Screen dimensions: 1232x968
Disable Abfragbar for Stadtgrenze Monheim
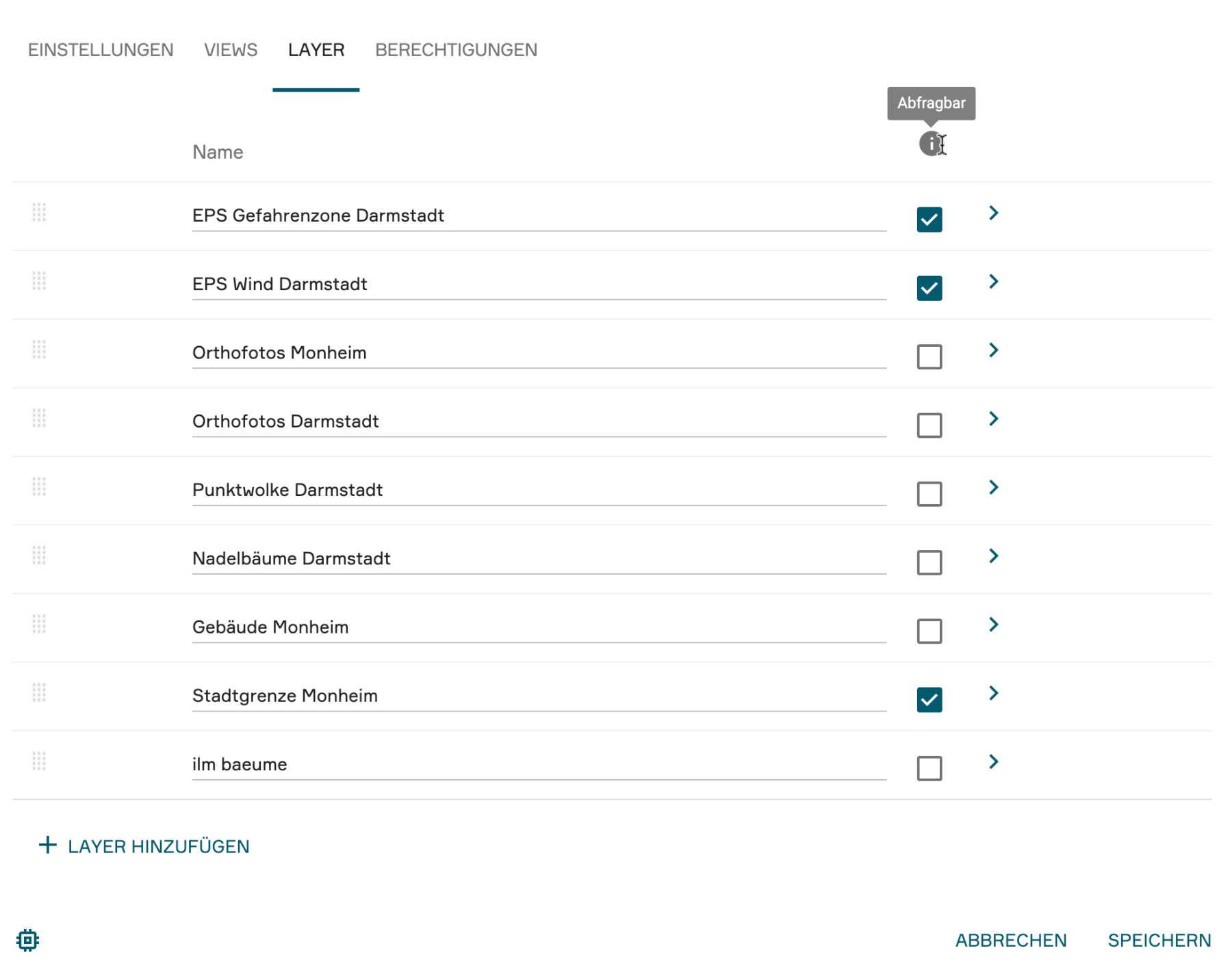[x=929, y=700]
